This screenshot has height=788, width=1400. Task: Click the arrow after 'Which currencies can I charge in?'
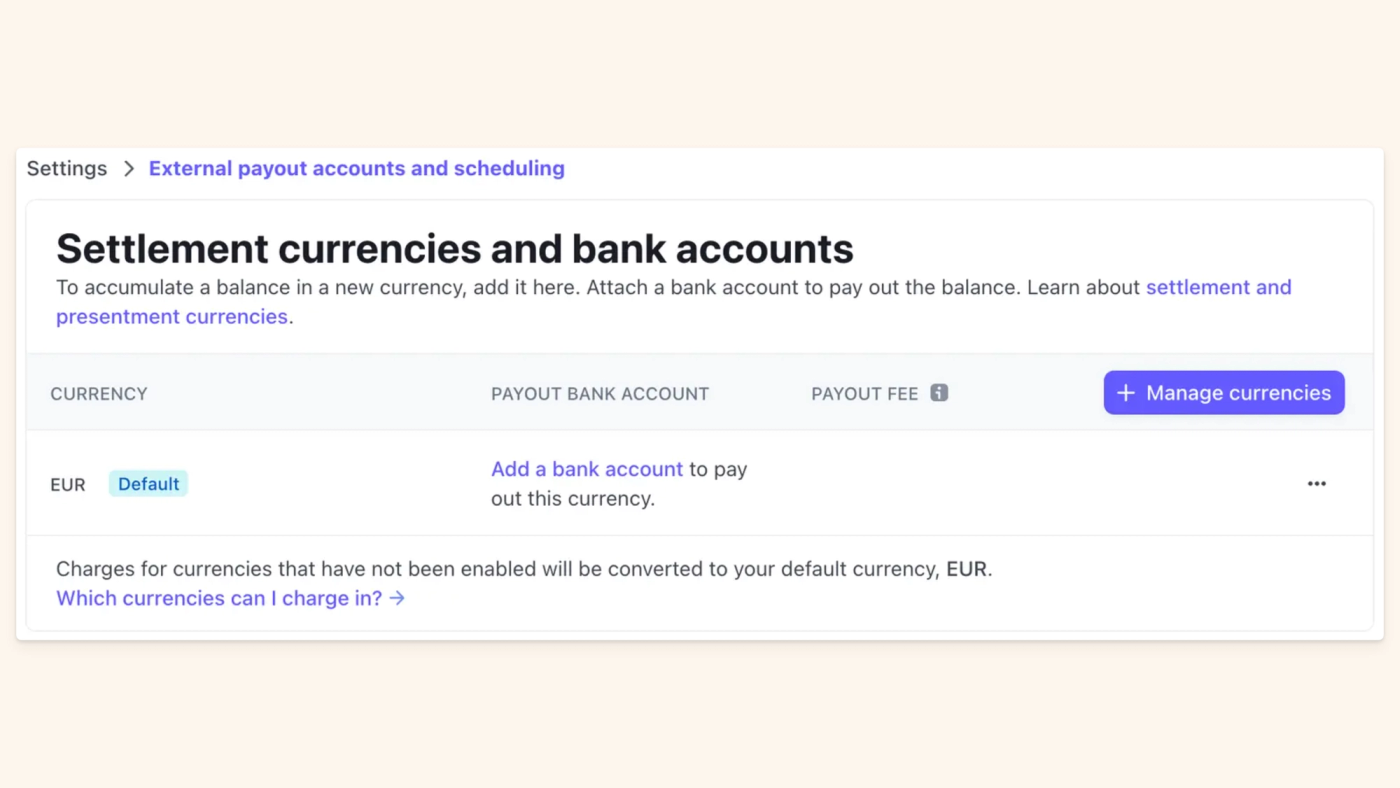(397, 598)
